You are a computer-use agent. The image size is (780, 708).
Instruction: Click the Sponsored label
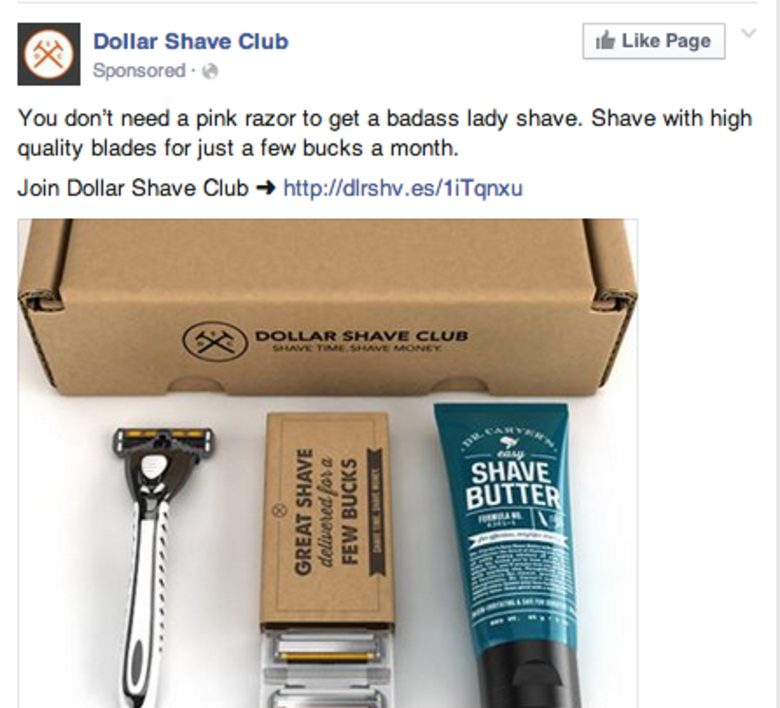pyautogui.click(x=139, y=71)
